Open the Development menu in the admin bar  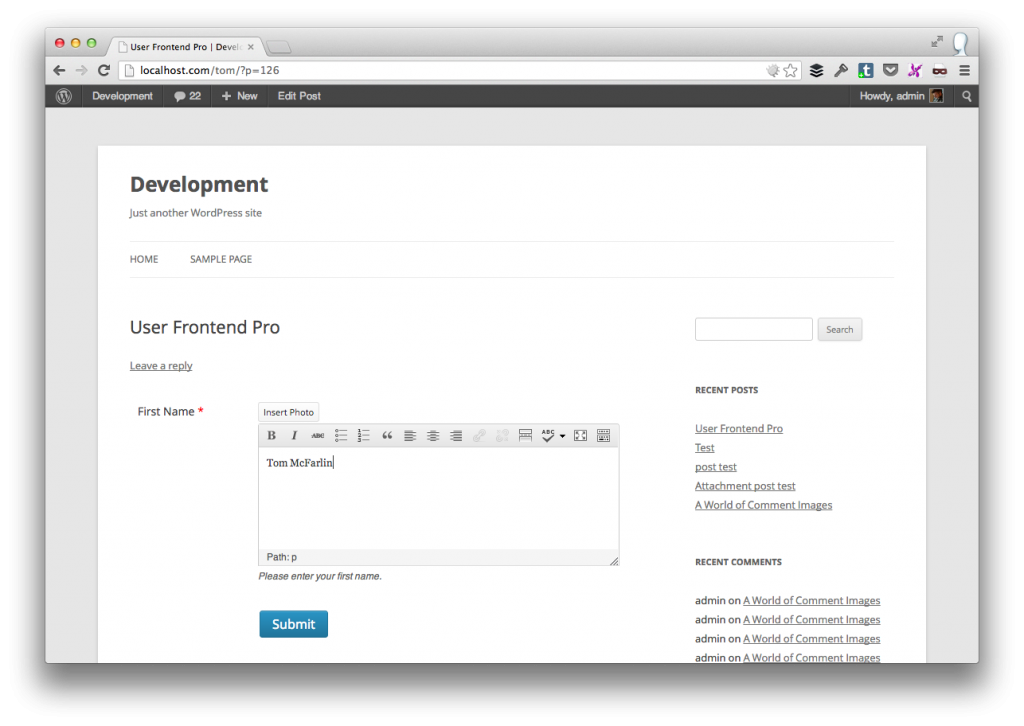click(x=122, y=96)
